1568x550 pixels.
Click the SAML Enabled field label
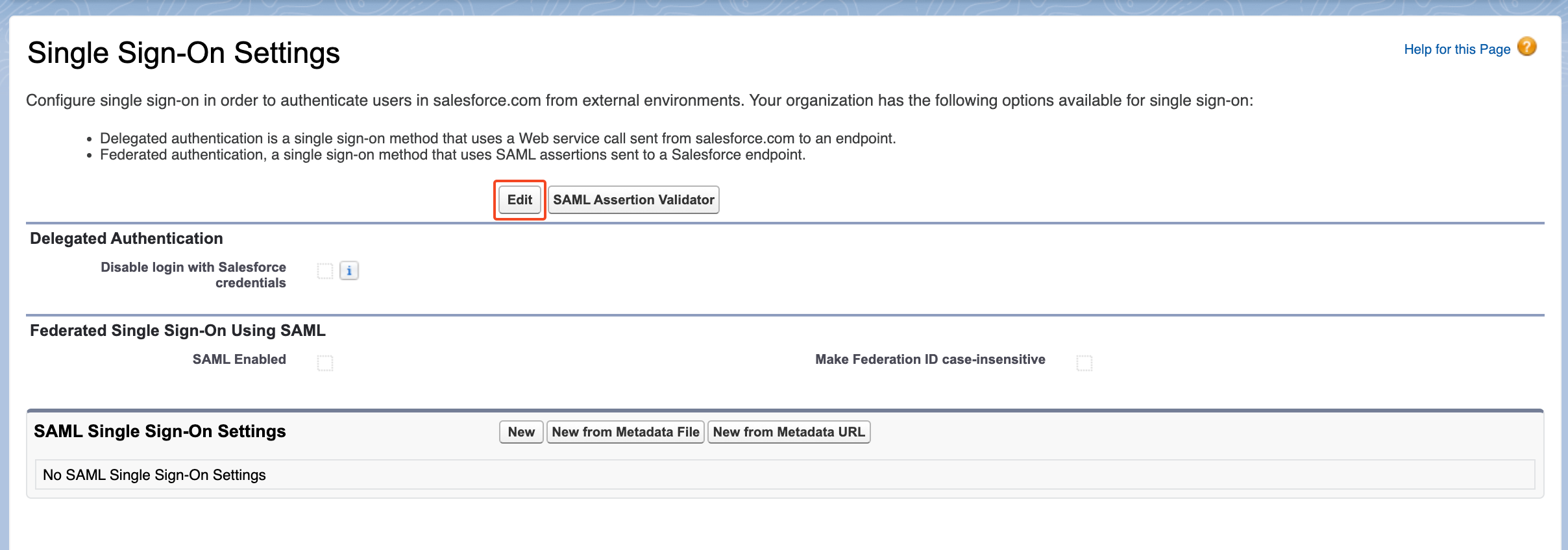239,359
